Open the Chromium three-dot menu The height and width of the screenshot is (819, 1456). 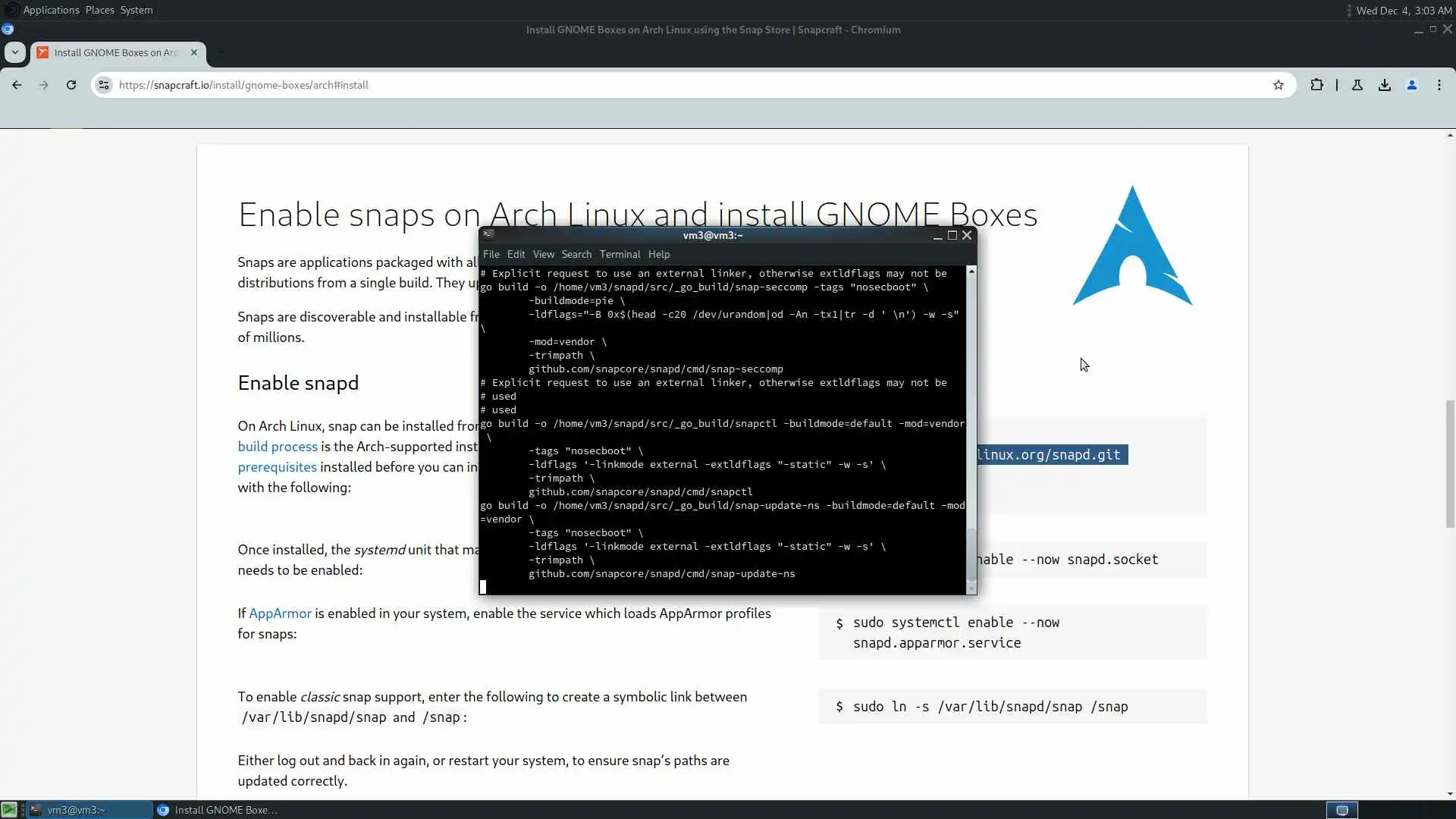(x=1439, y=85)
